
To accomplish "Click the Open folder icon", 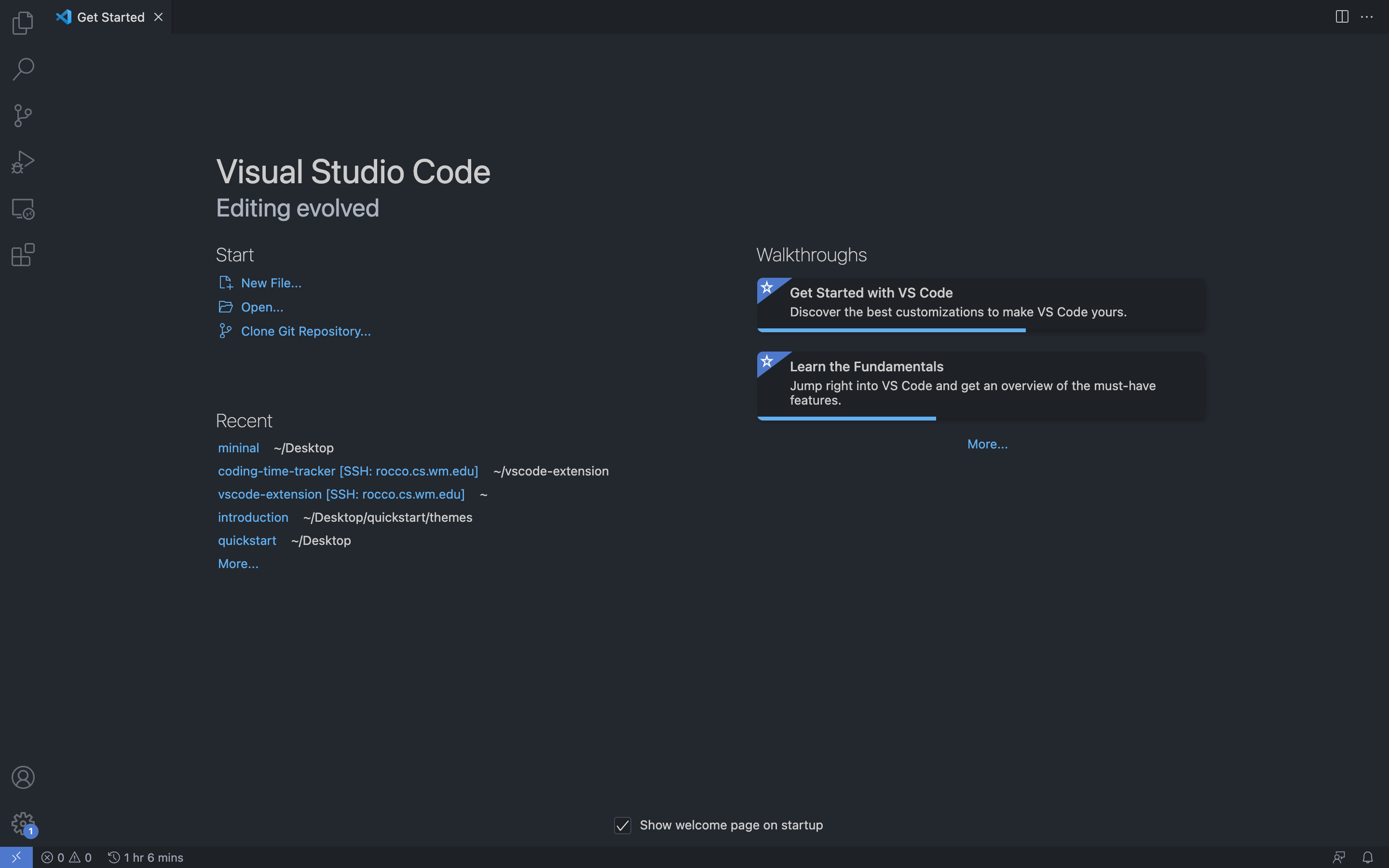I will tap(226, 307).
